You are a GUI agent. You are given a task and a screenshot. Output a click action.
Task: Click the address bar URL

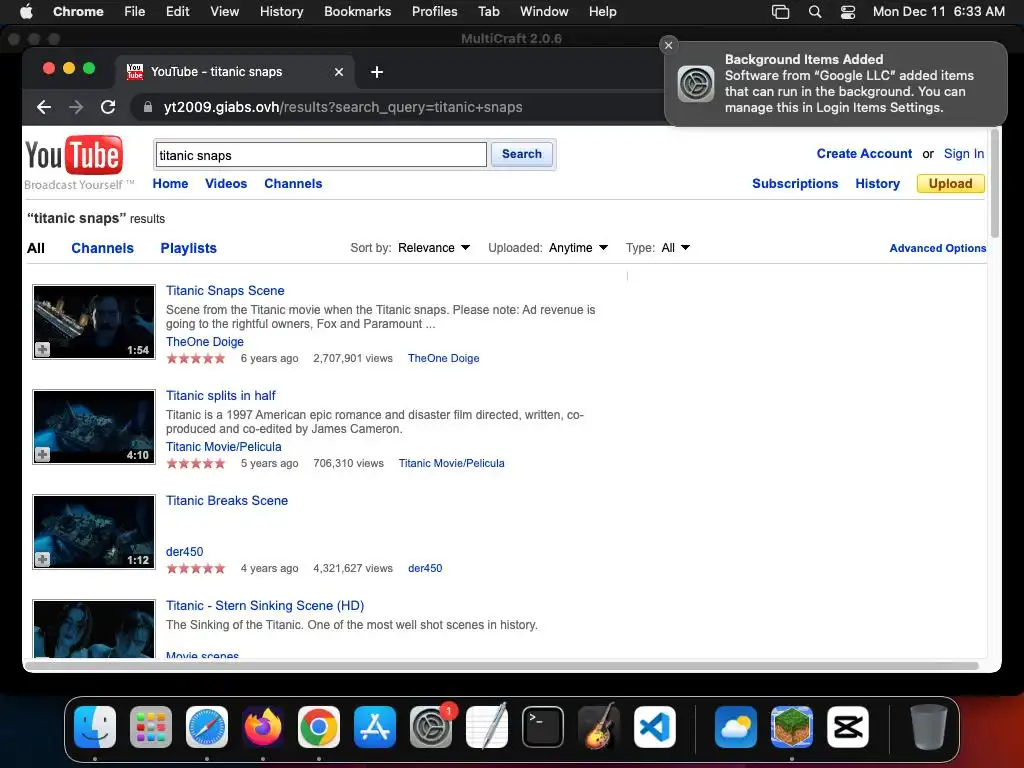click(x=343, y=107)
